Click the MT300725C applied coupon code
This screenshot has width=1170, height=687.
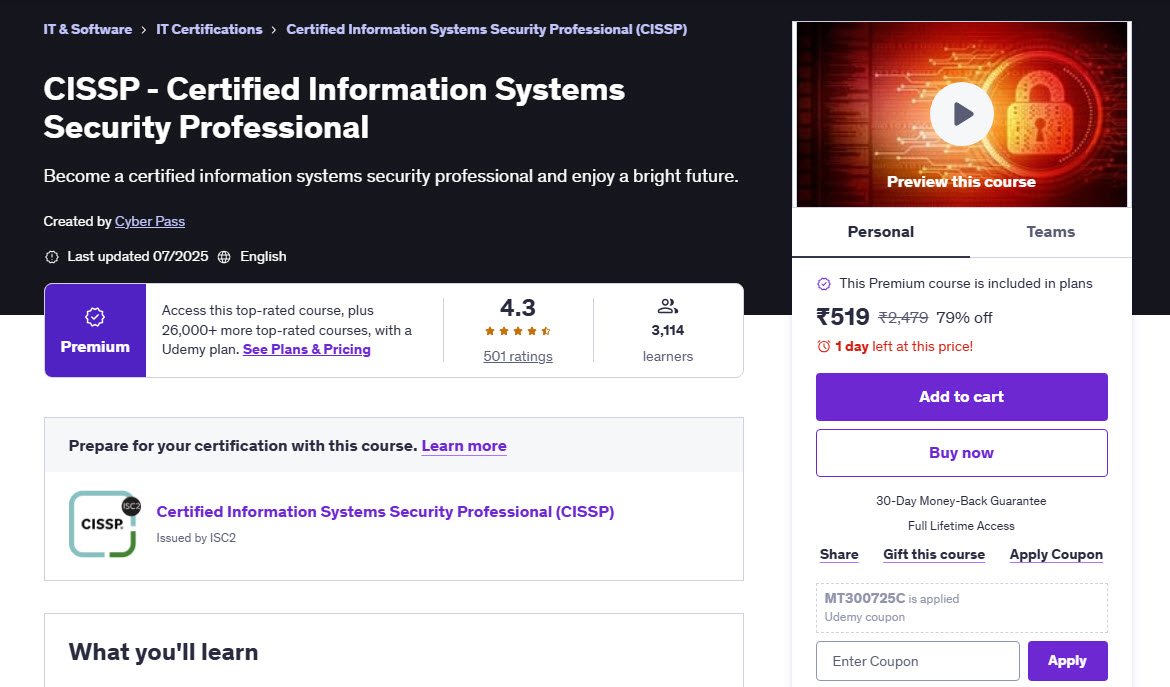[x=864, y=598]
